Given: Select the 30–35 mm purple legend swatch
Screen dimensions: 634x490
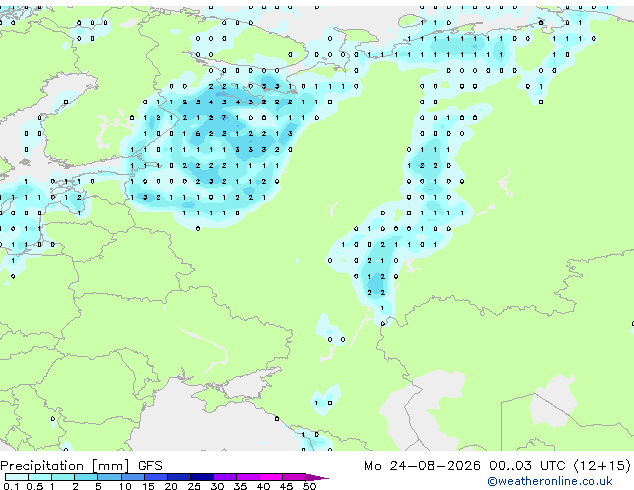Looking at the screenshot, I should pos(225,477).
